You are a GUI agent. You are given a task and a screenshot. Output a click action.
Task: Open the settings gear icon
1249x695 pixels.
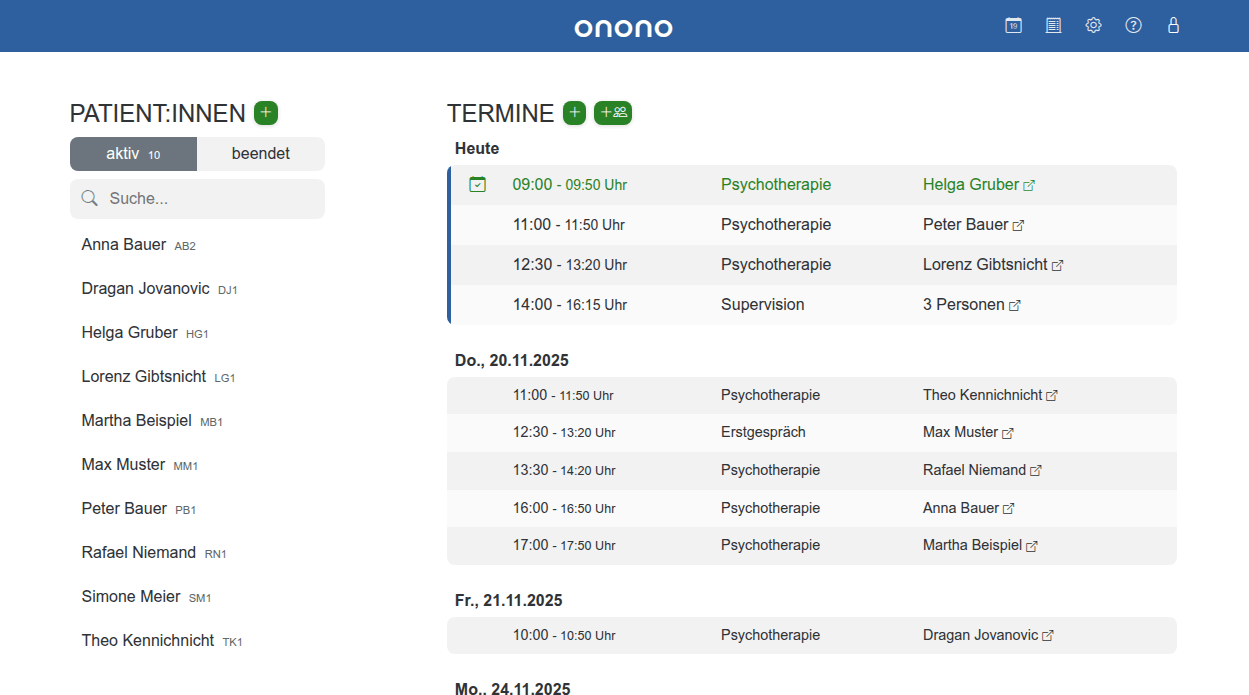pos(1093,25)
